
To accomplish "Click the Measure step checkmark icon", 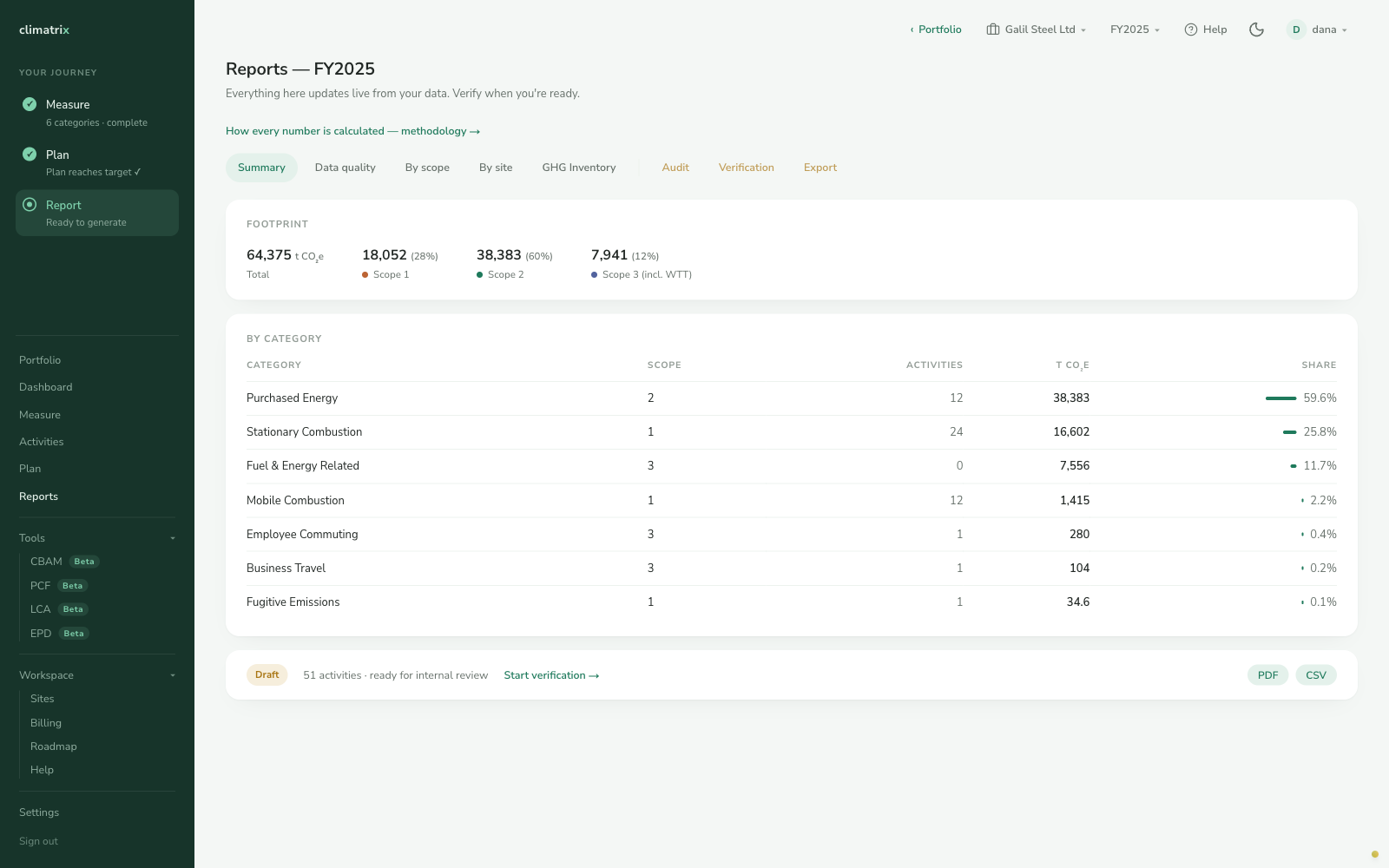I will (x=30, y=104).
